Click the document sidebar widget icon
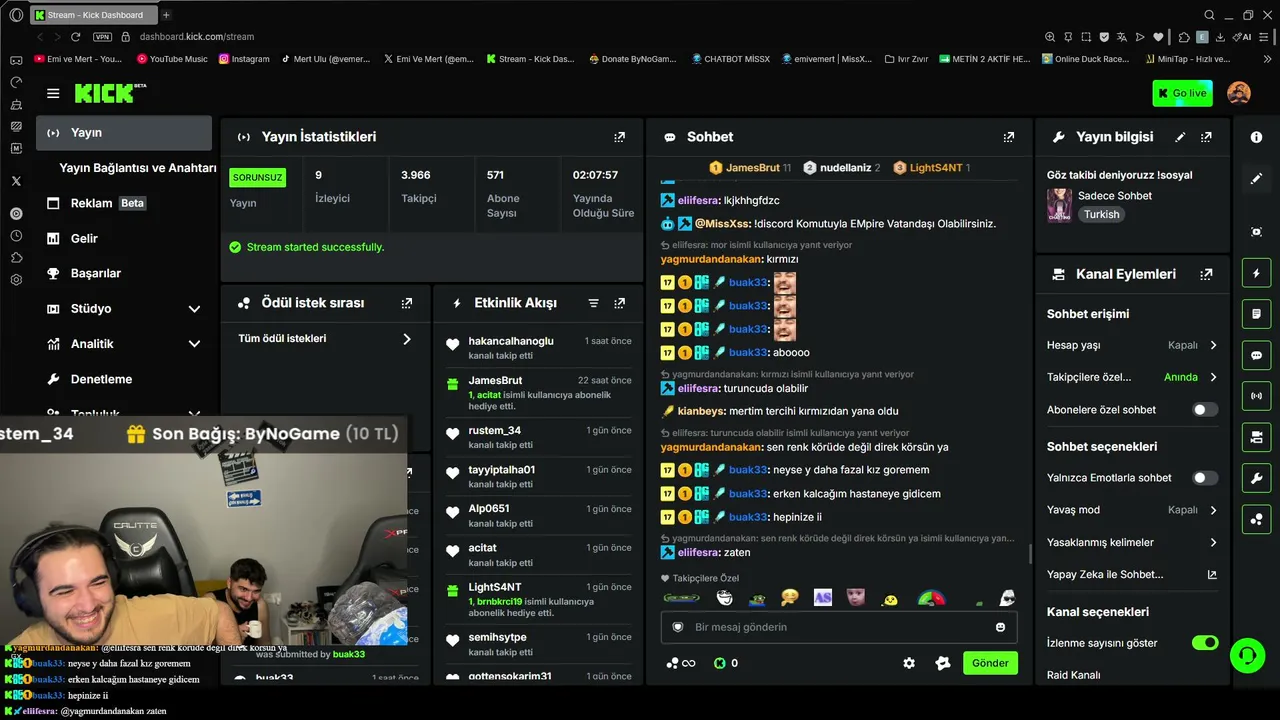Image resolution: width=1280 pixels, height=720 pixels. tap(1257, 314)
